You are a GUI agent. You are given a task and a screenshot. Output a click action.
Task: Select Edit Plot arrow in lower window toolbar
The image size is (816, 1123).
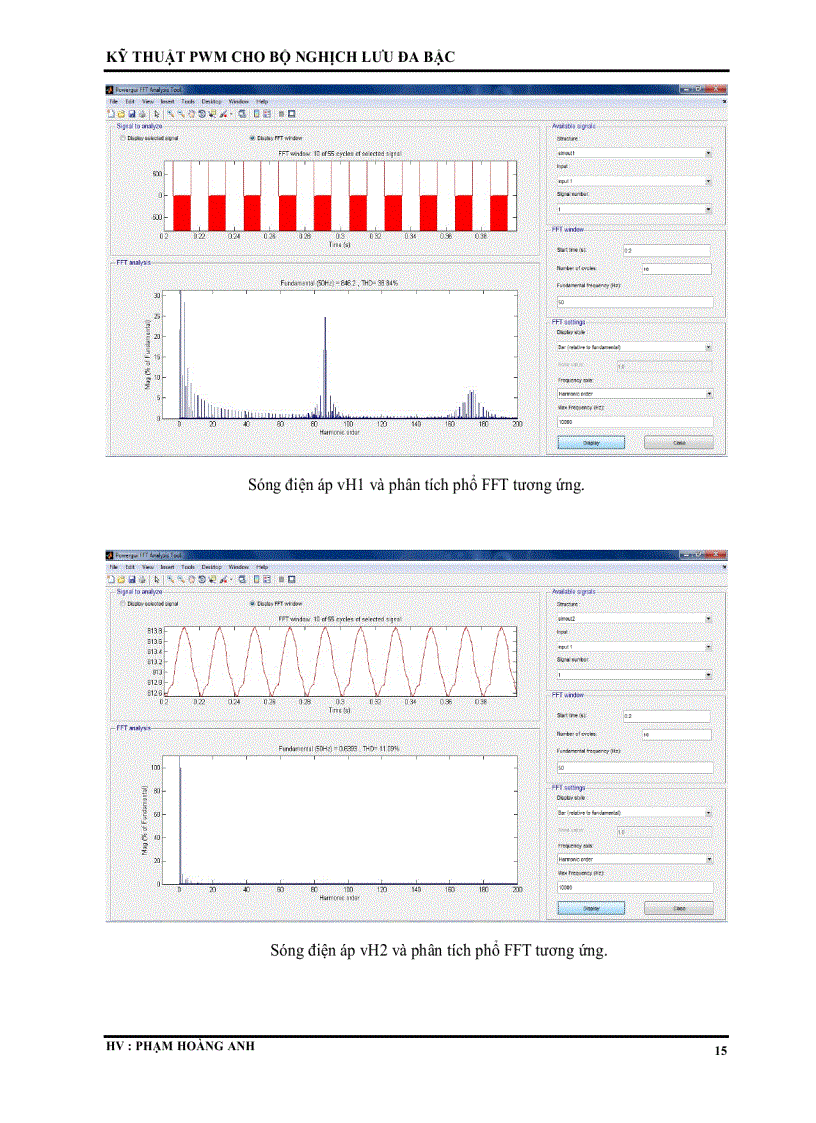coord(157,578)
